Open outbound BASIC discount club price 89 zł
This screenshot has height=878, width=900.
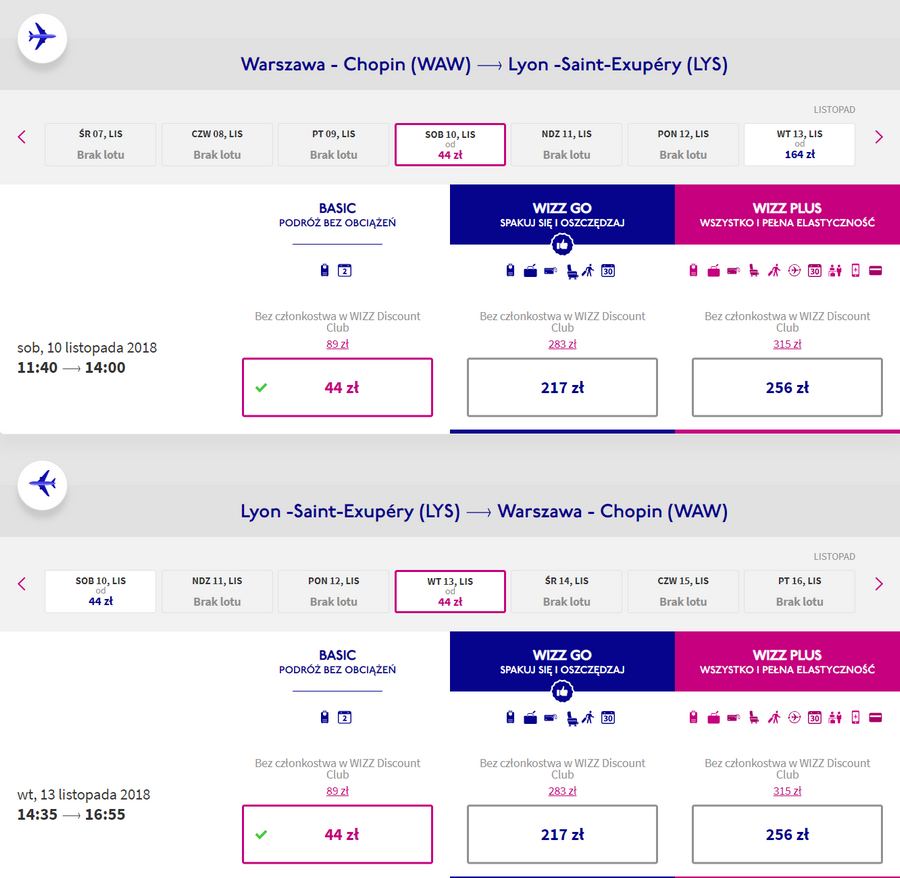(x=337, y=344)
